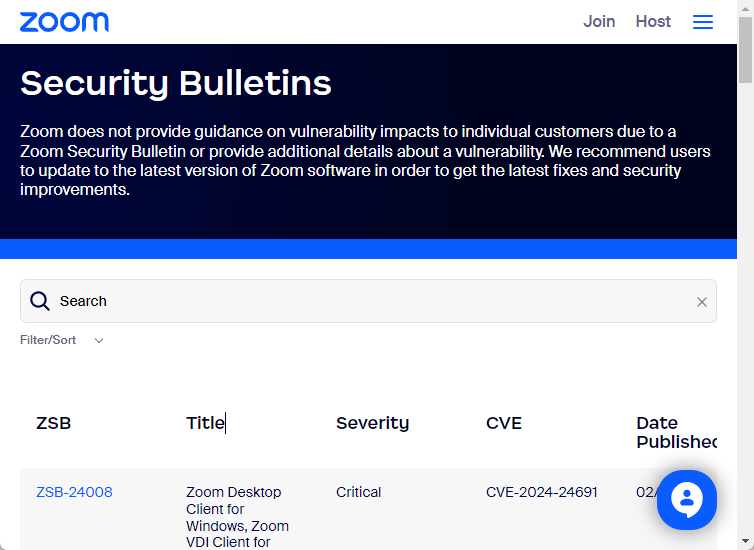Image resolution: width=754 pixels, height=550 pixels.
Task: Open the ZSB-24008 bulletin link
Action: 74,492
